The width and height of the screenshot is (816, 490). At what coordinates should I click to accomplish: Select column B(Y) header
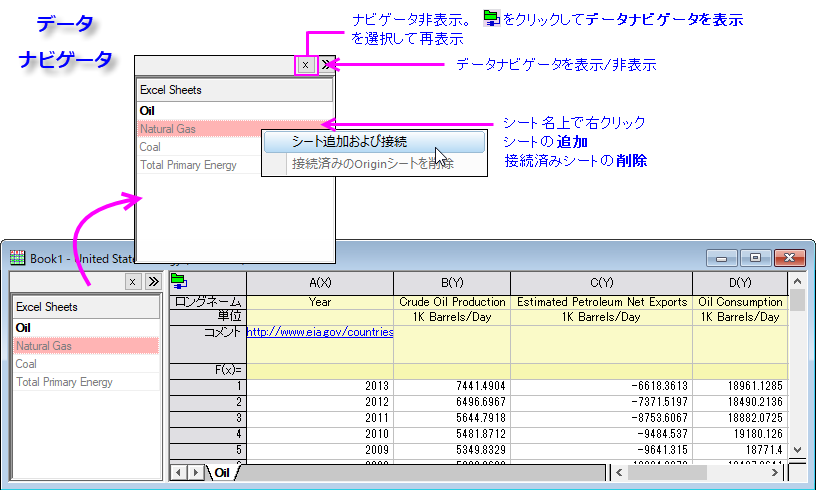pyautogui.click(x=452, y=282)
